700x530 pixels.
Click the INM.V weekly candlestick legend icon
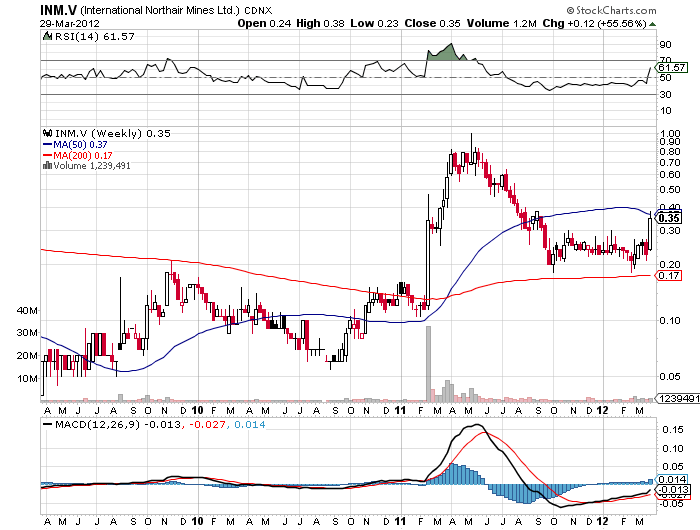(46, 133)
